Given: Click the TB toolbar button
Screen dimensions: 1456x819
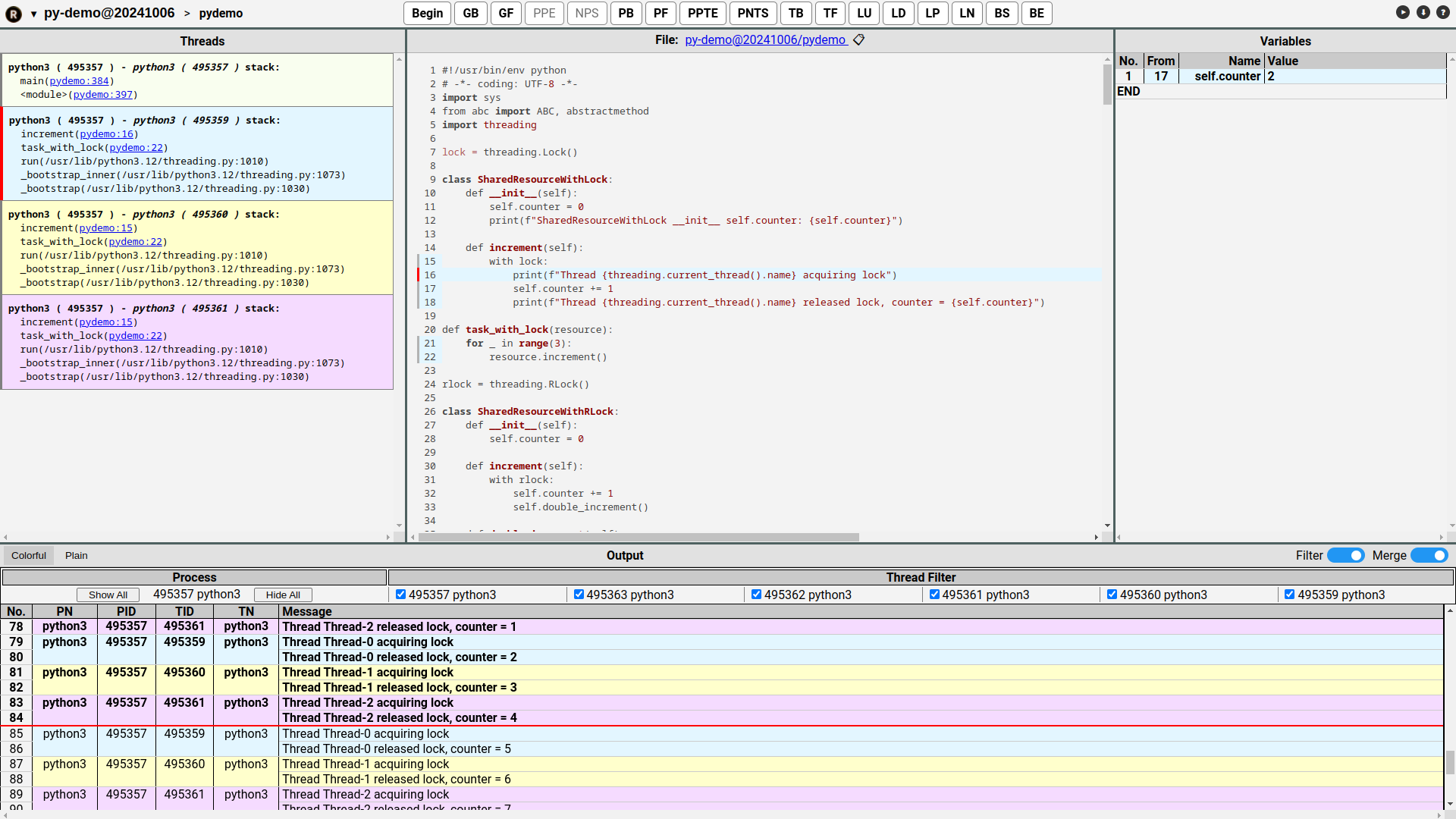Looking at the screenshot, I should (795, 13).
